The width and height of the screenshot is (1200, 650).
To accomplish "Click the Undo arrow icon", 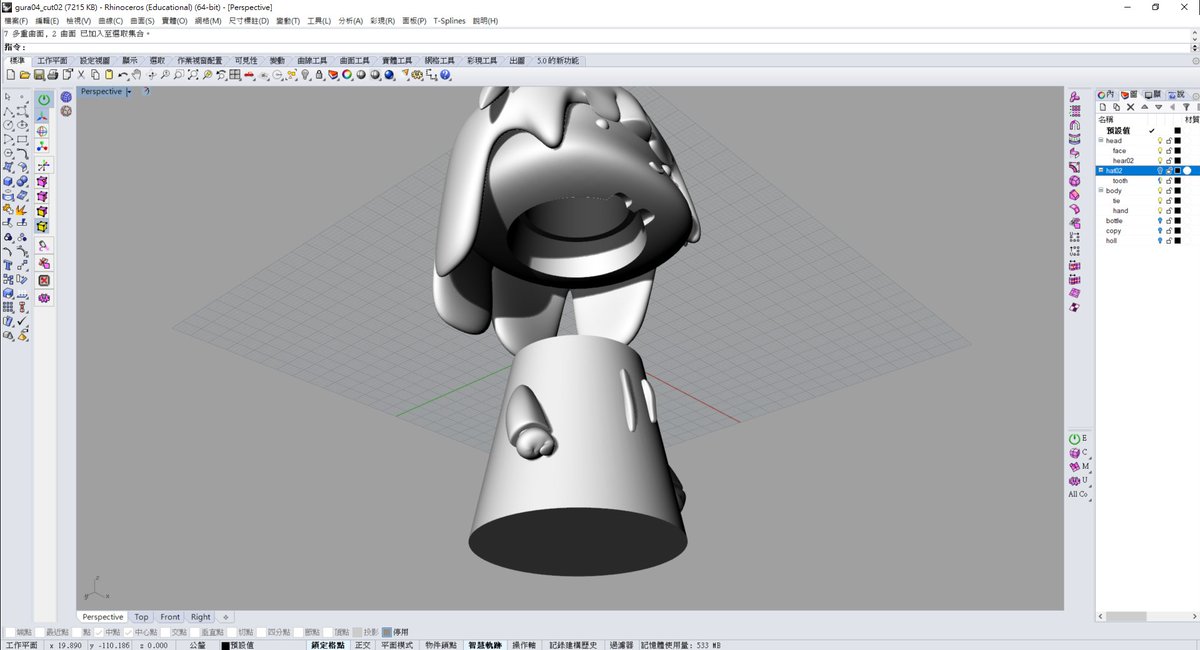I will pyautogui.click(x=123, y=75).
